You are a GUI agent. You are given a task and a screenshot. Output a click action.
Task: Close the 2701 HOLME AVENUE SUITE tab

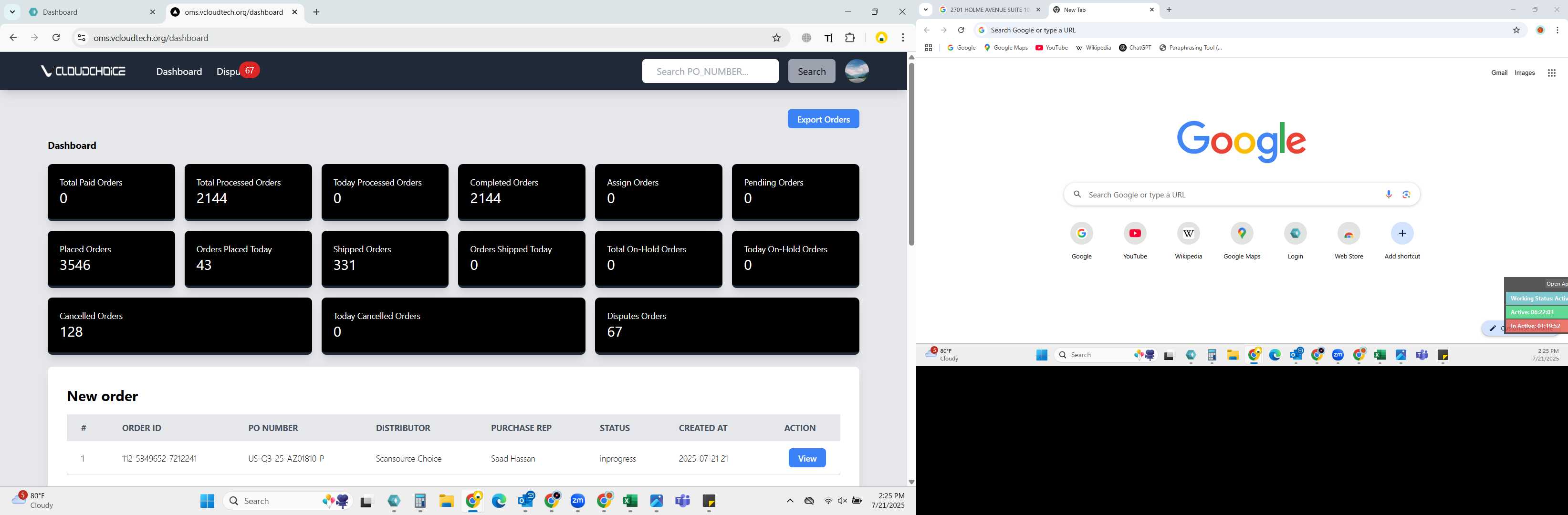coord(1038,10)
